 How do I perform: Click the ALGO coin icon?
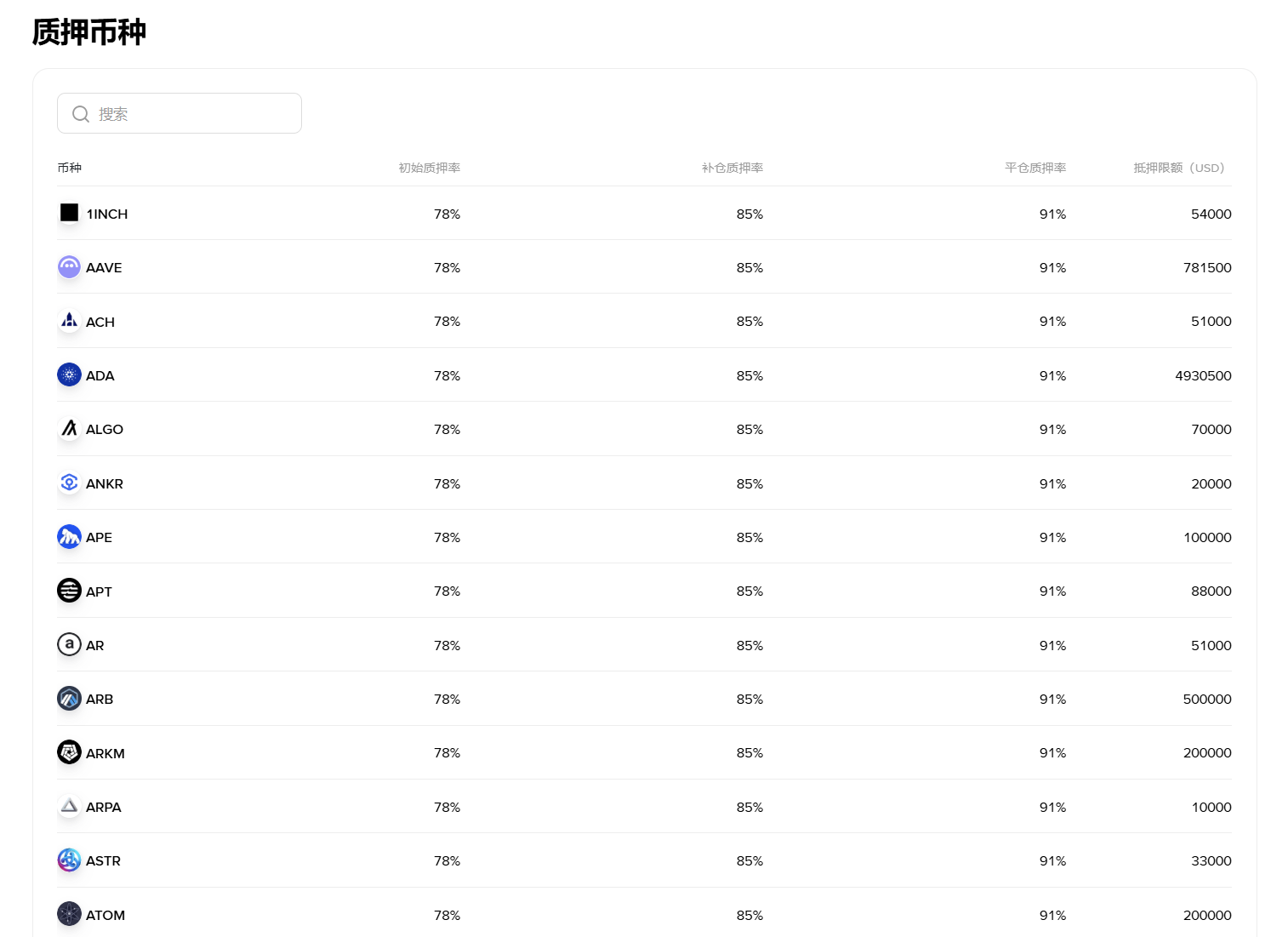69,429
